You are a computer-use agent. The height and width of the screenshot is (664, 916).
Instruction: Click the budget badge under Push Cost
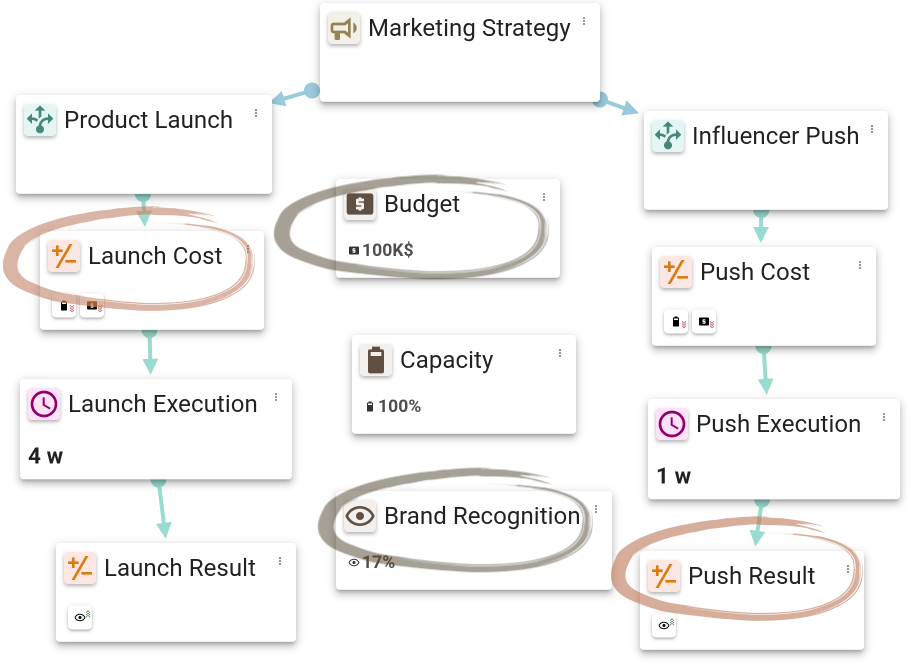tap(704, 322)
